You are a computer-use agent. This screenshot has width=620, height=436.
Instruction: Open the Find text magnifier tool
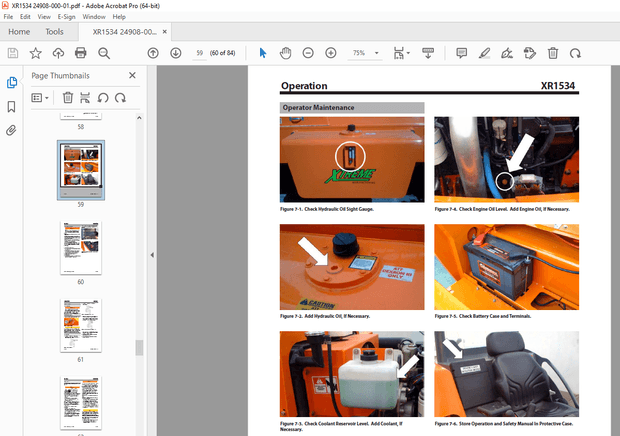point(104,53)
